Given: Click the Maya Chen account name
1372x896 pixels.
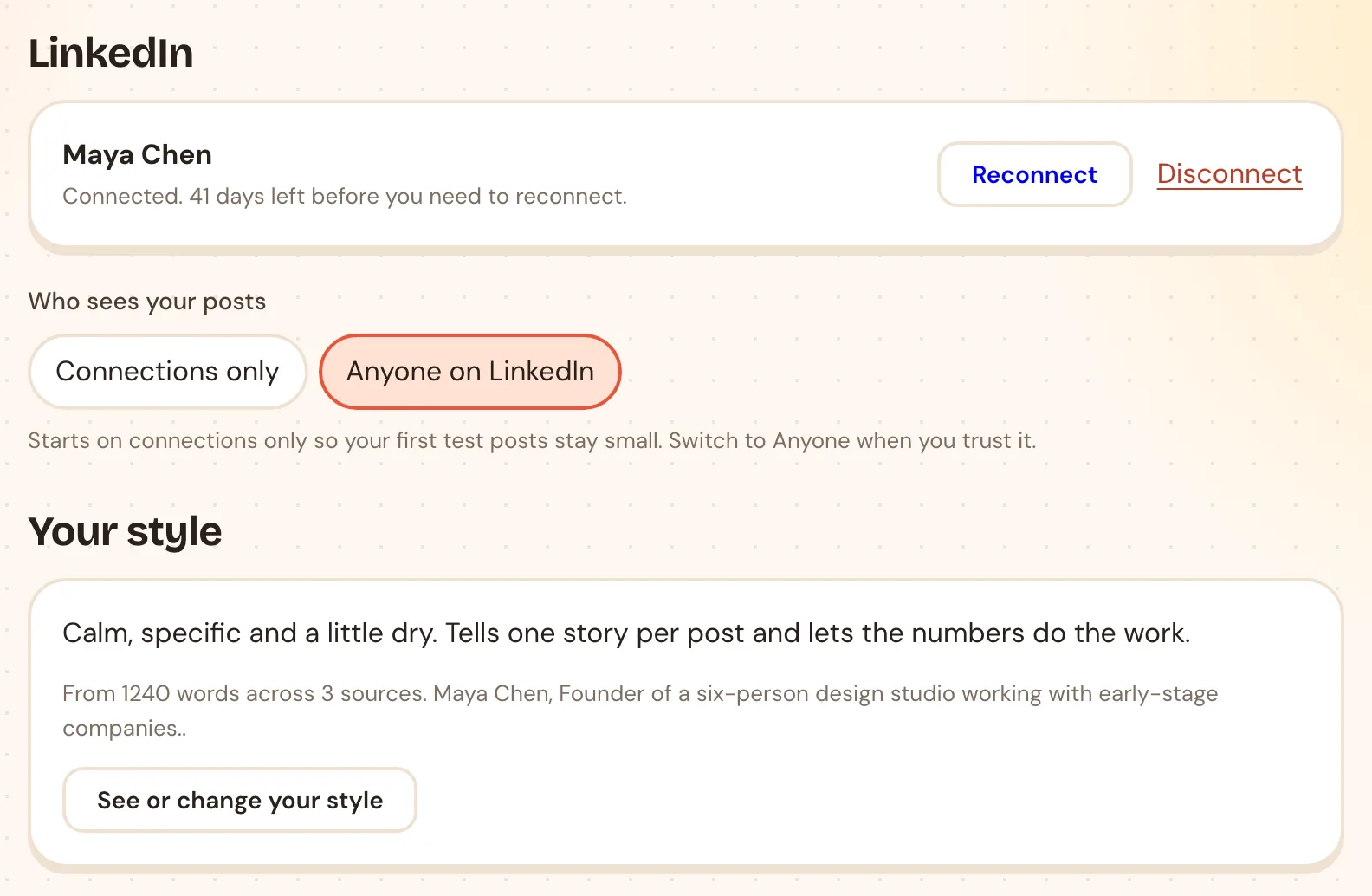Looking at the screenshot, I should coord(138,154).
